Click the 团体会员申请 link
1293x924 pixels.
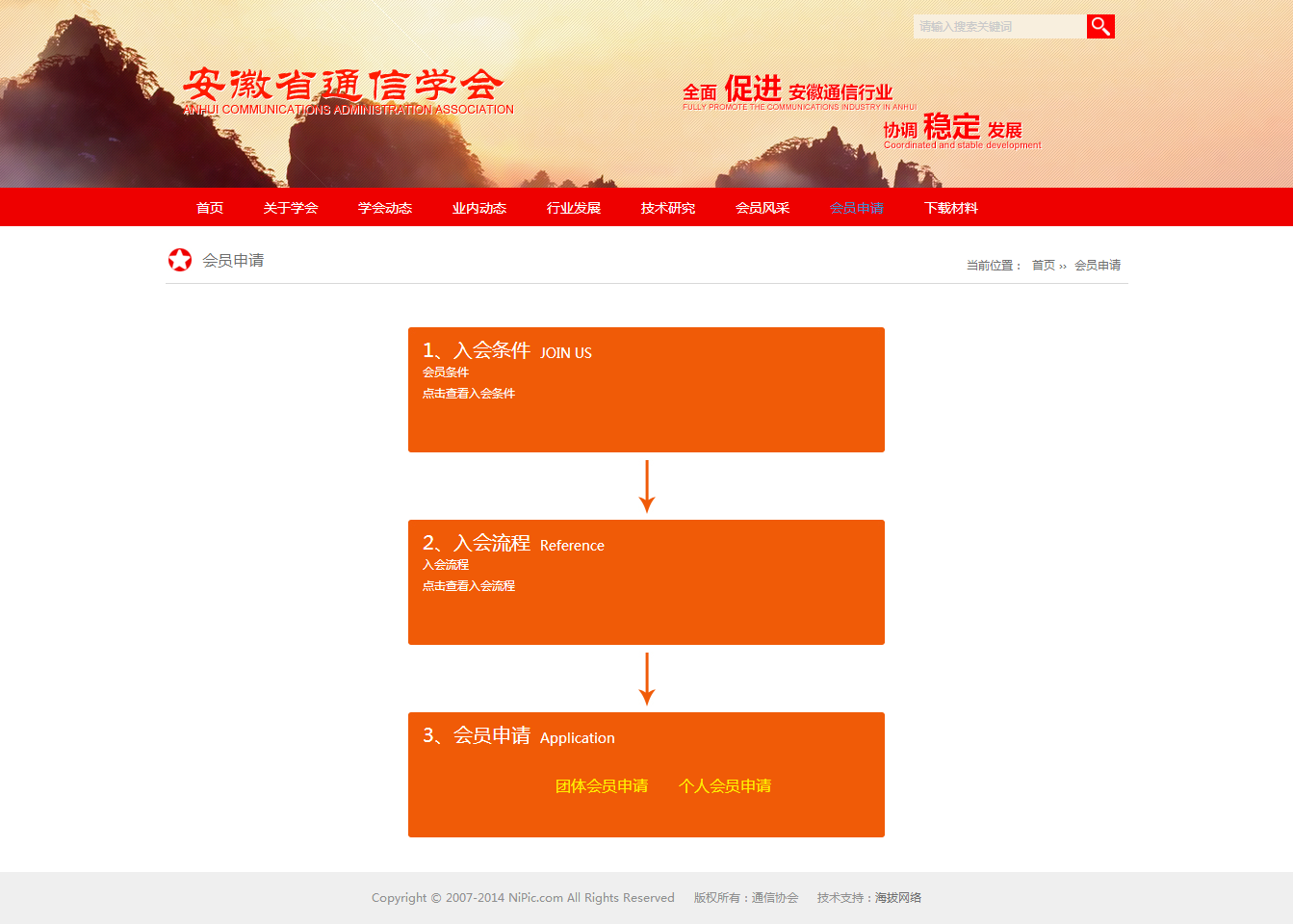(x=602, y=786)
